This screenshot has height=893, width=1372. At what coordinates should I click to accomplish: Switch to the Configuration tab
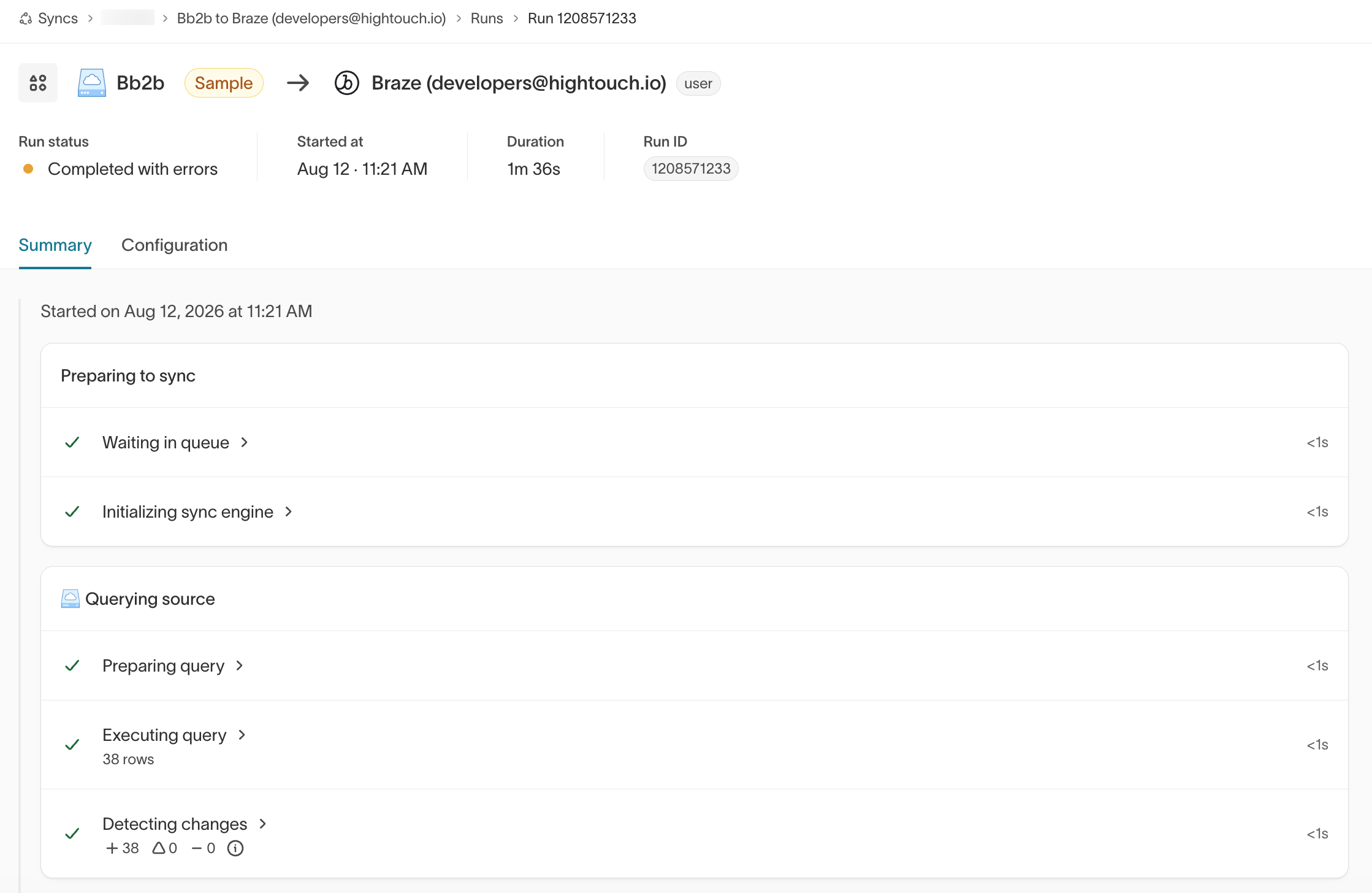pos(175,245)
